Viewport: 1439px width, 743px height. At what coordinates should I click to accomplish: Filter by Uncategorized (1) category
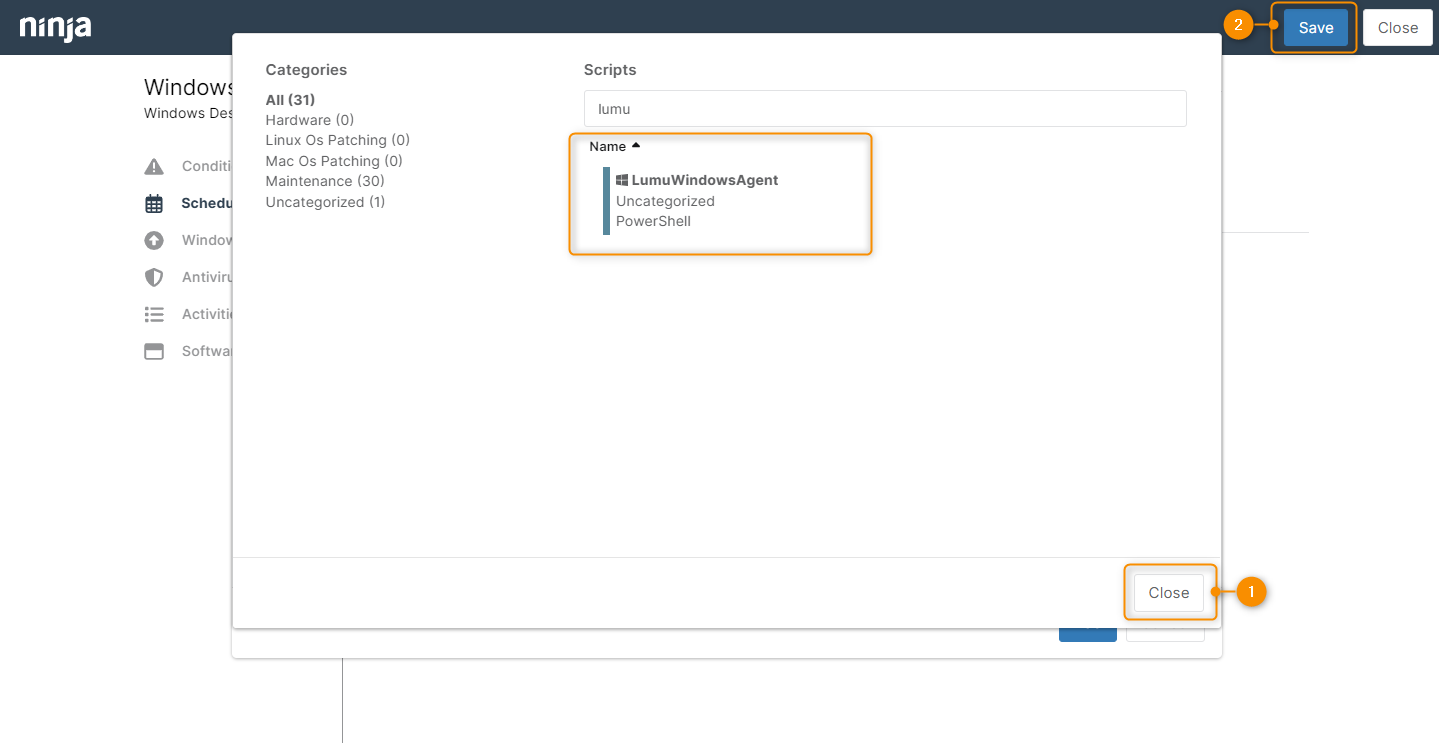tap(324, 202)
